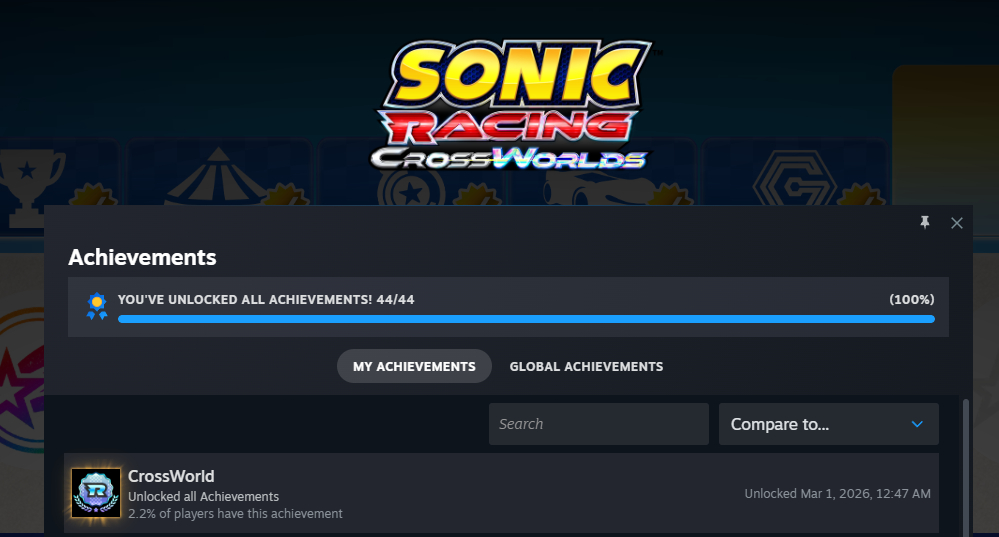Click the CrossWorld achievement badge icon
Screen dimensions: 999x537
(x=96, y=493)
